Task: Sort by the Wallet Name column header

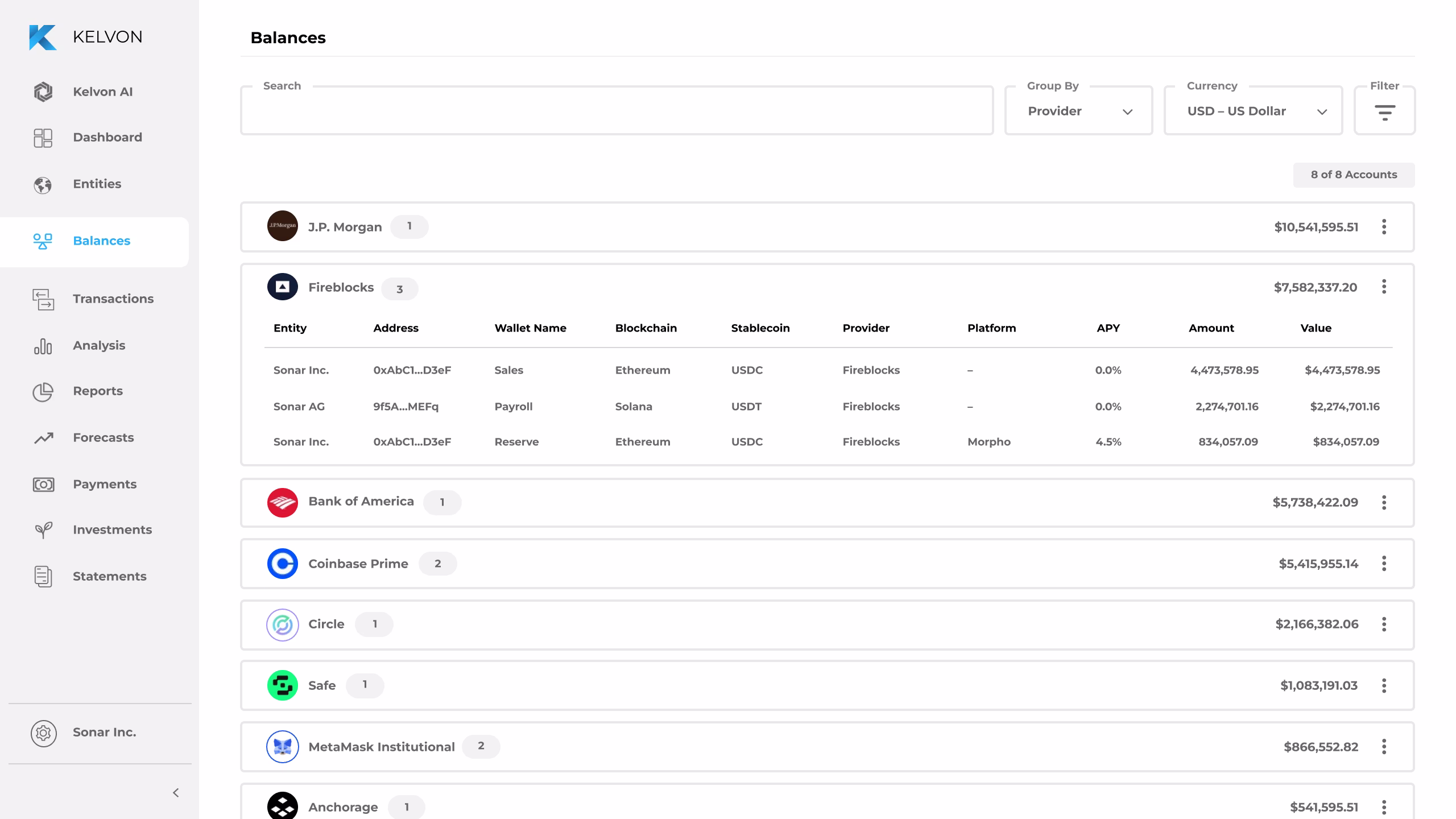Action: click(x=531, y=328)
